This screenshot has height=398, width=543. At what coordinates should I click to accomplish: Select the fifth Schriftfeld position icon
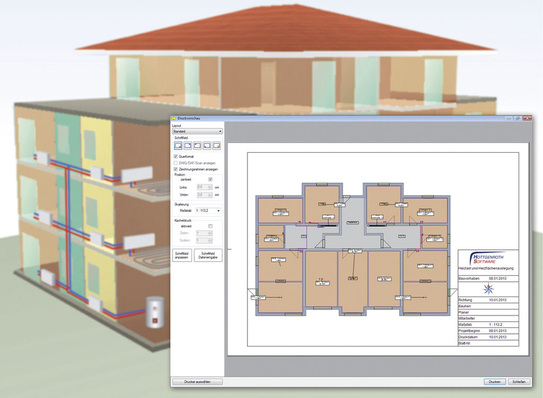click(217, 146)
